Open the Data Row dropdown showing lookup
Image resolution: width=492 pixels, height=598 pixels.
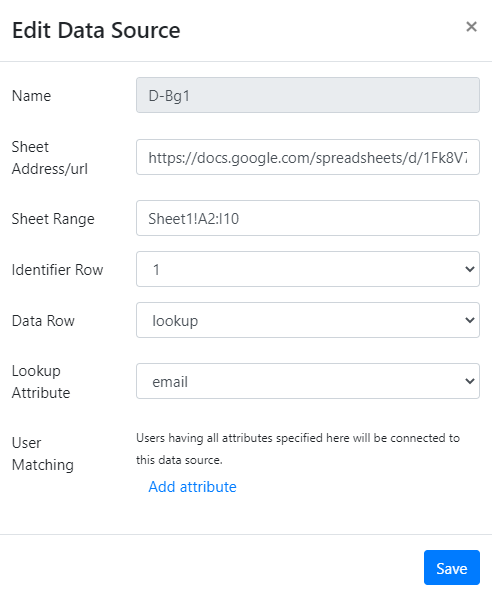click(308, 320)
